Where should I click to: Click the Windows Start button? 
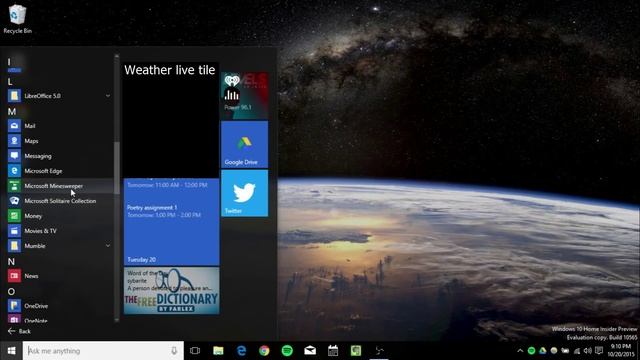(x=11, y=351)
